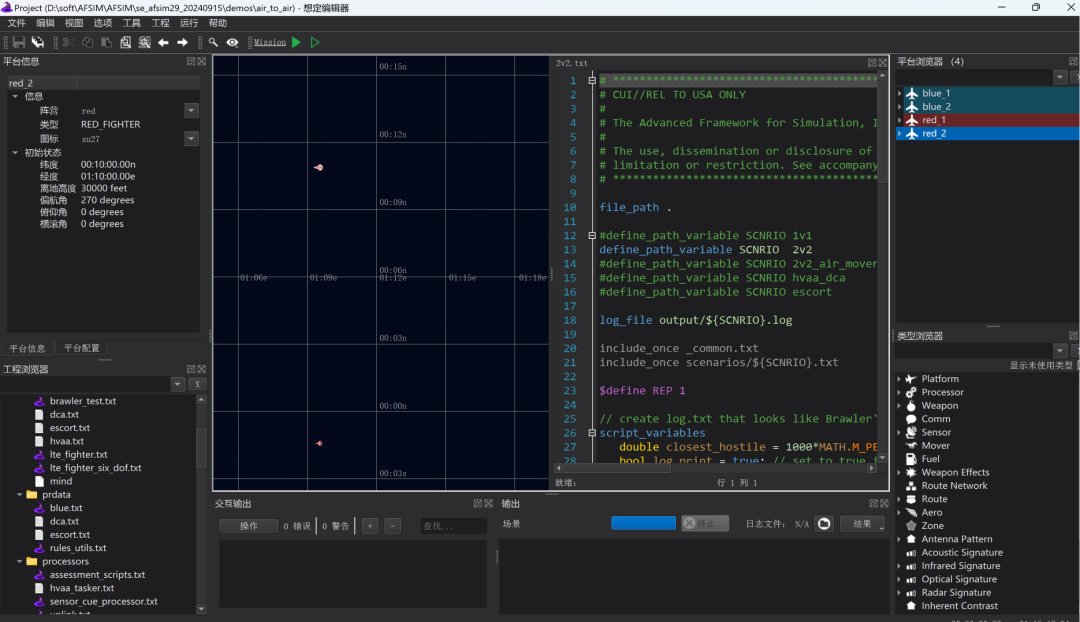Click the Fuel type icon

(911, 459)
